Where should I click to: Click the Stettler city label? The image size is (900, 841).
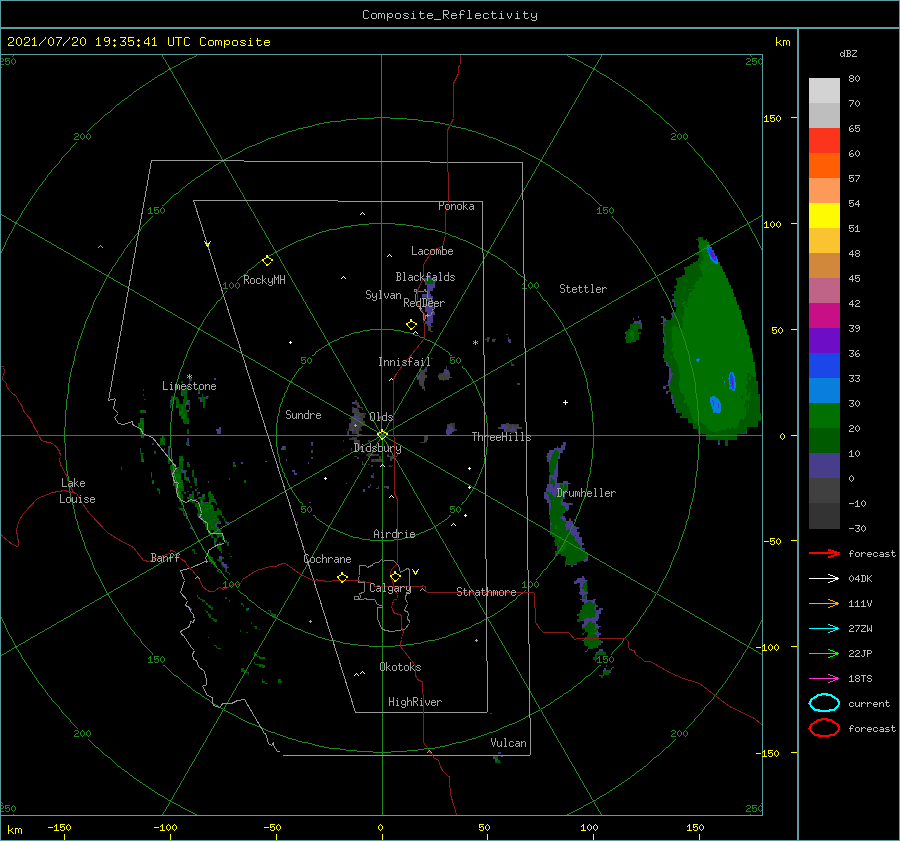(x=583, y=289)
